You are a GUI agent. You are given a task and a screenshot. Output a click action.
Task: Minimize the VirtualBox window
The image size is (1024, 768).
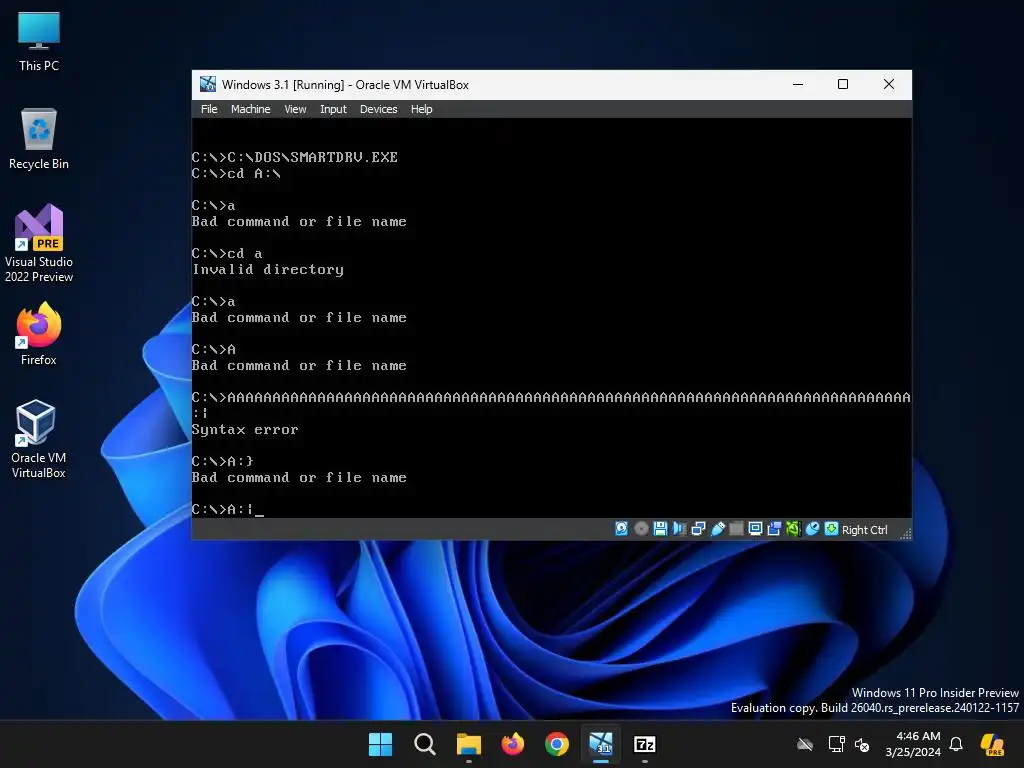[798, 84]
